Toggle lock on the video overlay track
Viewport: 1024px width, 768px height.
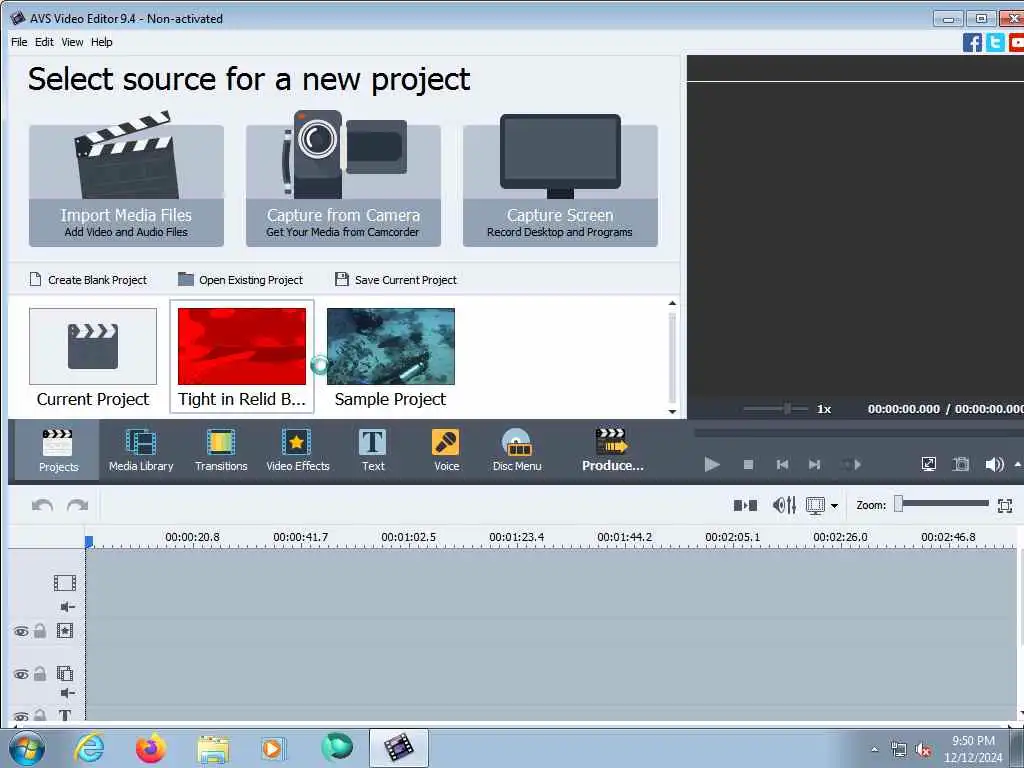click(x=40, y=673)
